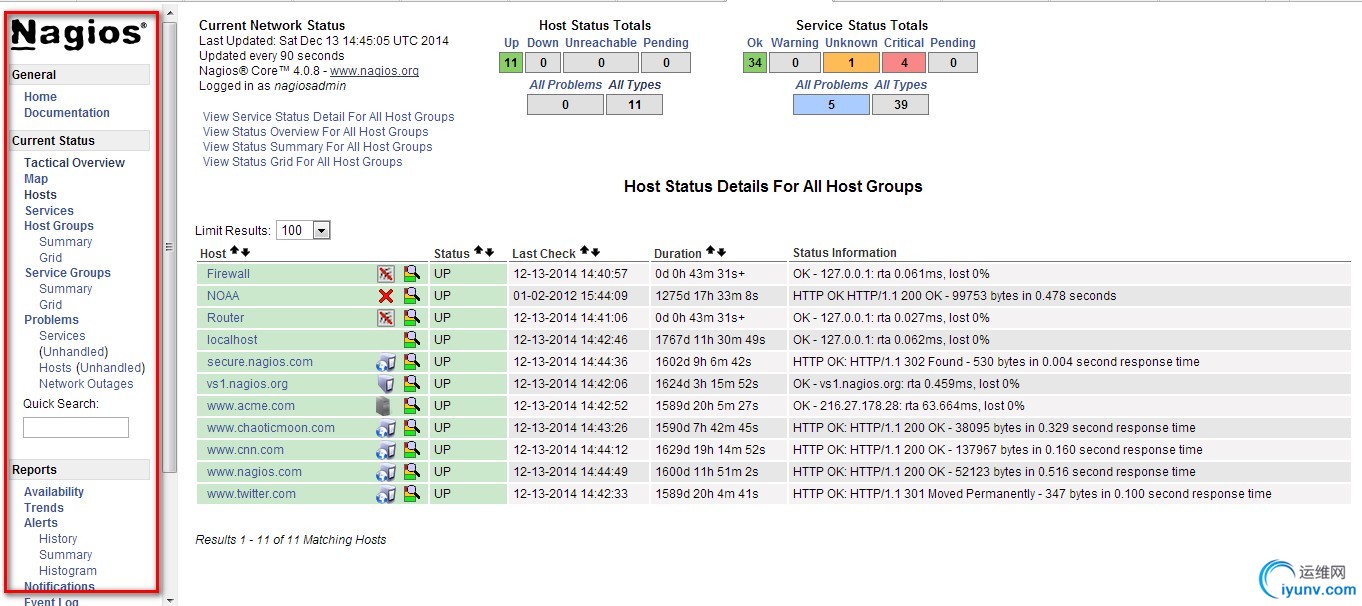Open Service Groups in the sidebar

point(68,273)
